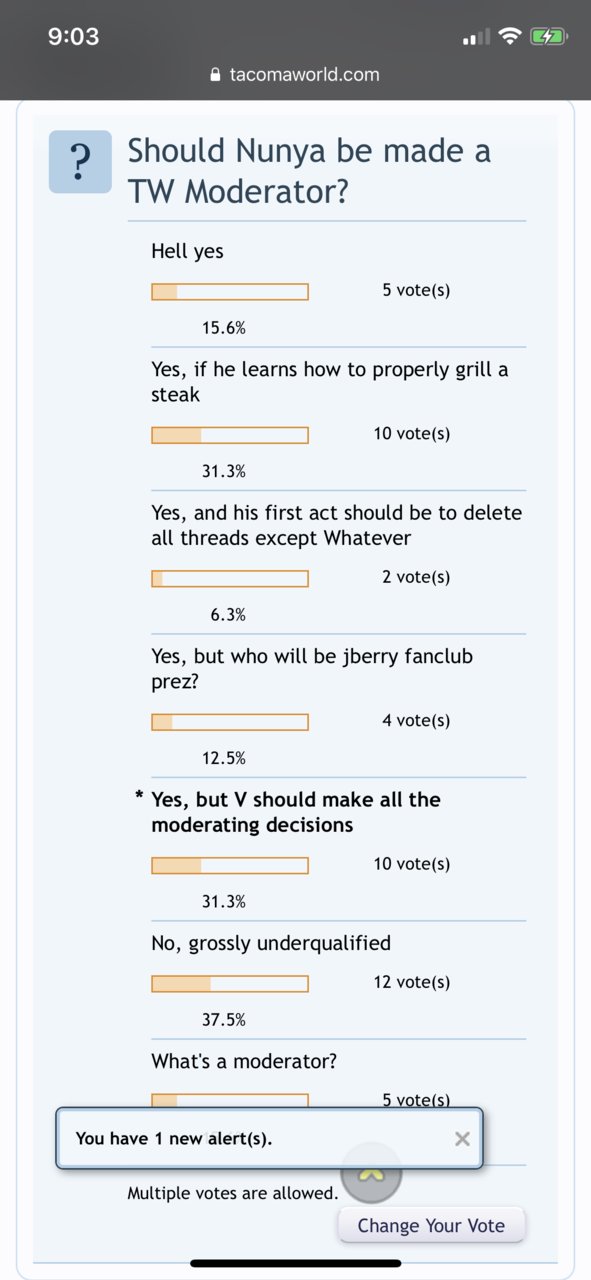Tap the asterisk marking your voted option
591x1280 pixels.
point(139,797)
